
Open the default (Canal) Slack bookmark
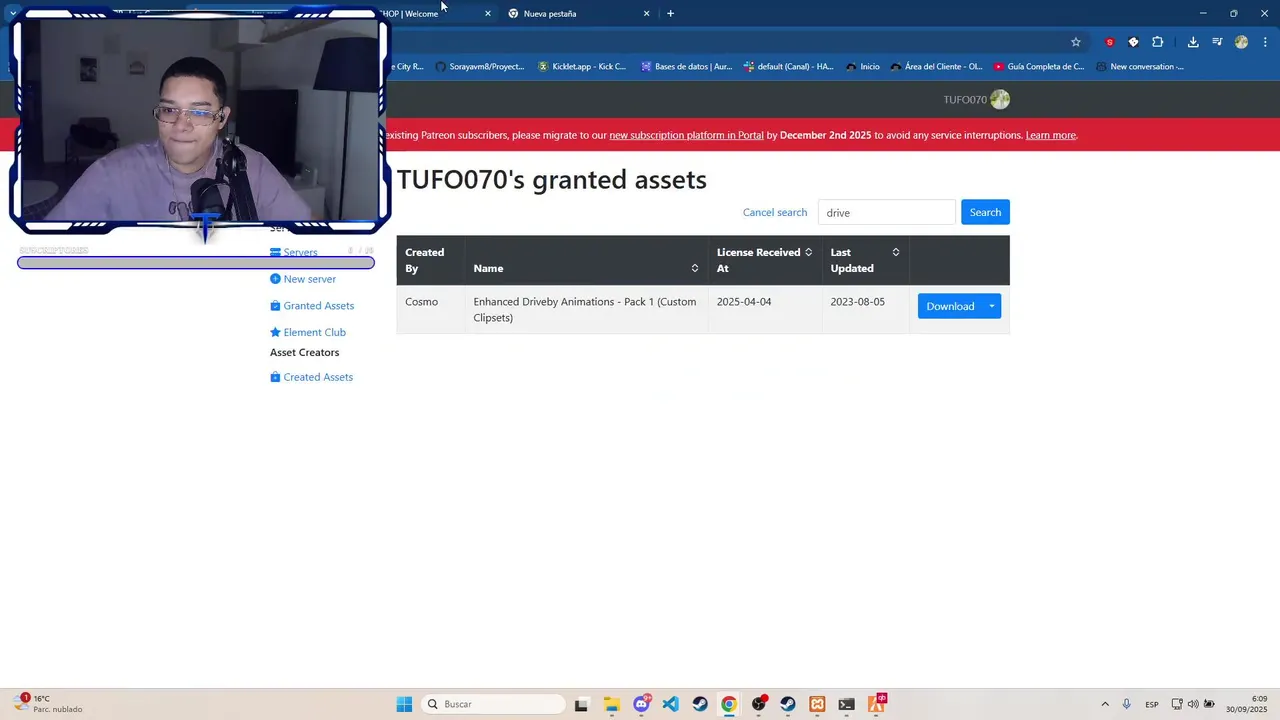pos(788,67)
